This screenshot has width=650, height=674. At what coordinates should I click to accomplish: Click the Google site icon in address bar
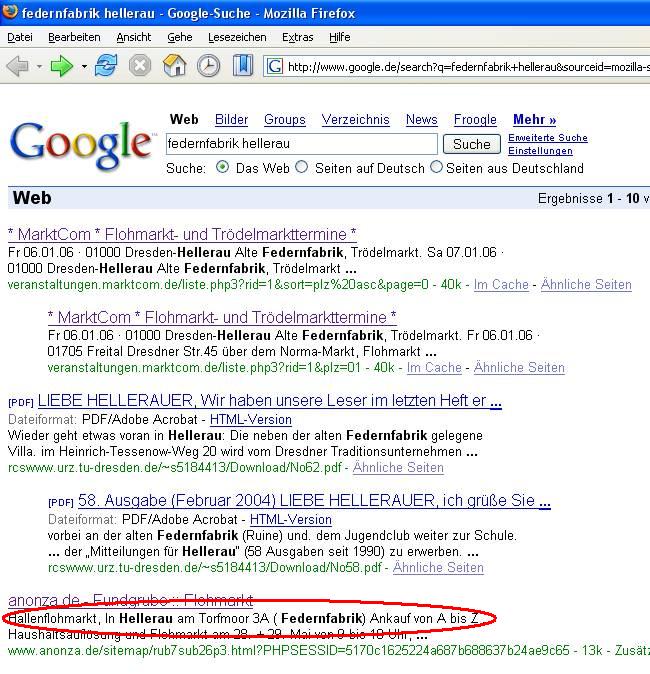click(275, 67)
